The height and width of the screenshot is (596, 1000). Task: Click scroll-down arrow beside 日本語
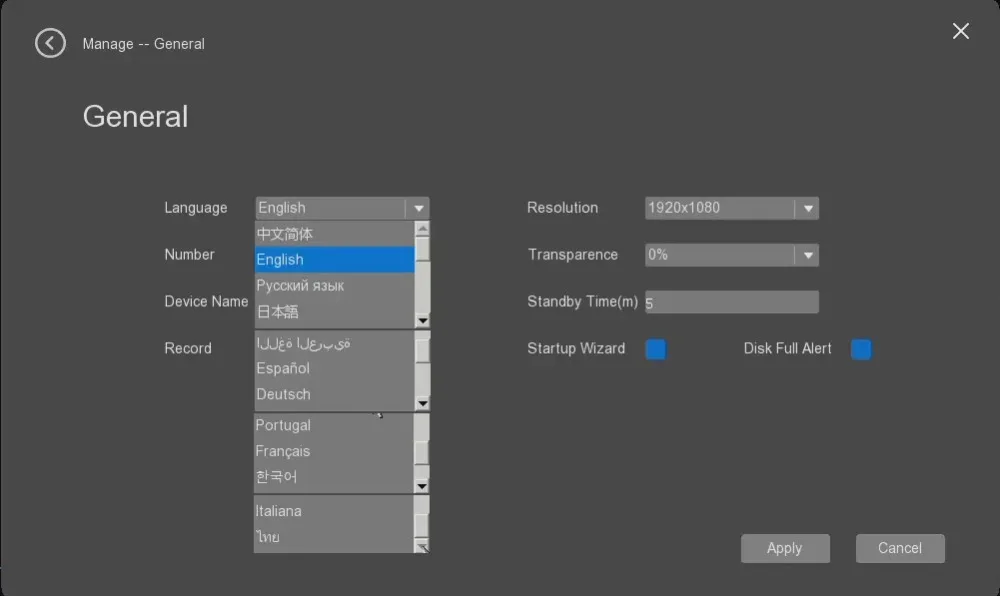(x=422, y=321)
